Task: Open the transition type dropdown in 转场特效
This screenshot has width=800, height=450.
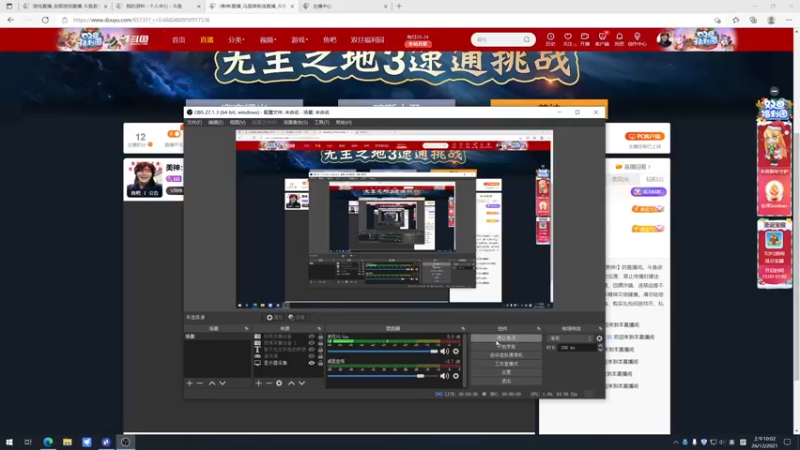Action: pyautogui.click(x=570, y=338)
